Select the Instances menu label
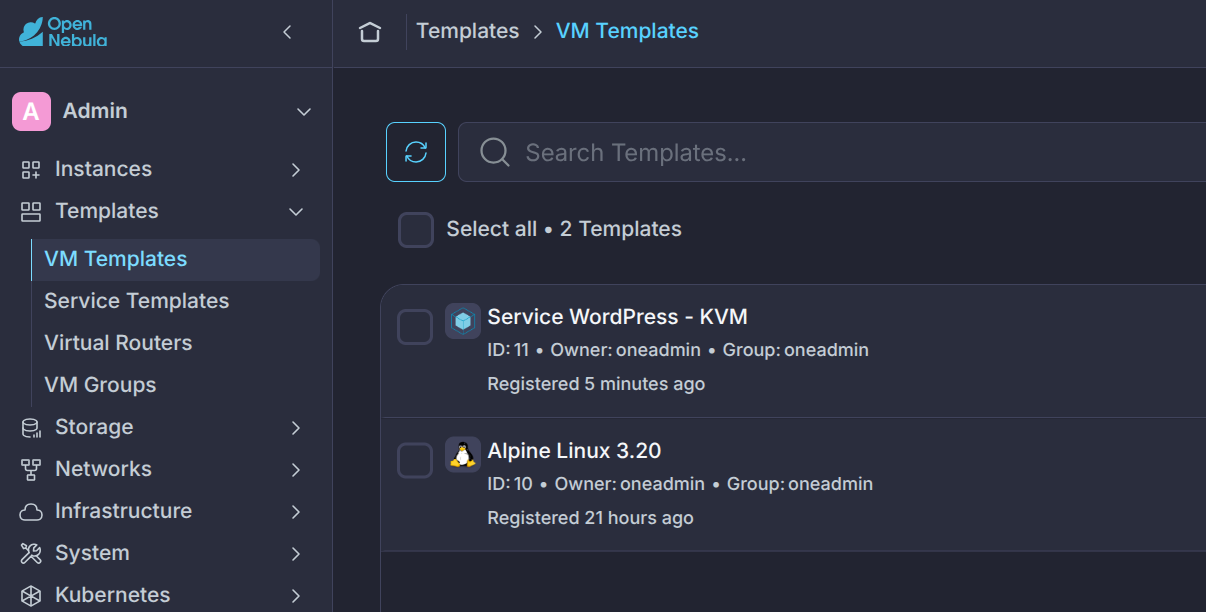This screenshot has width=1206, height=612. click(103, 169)
